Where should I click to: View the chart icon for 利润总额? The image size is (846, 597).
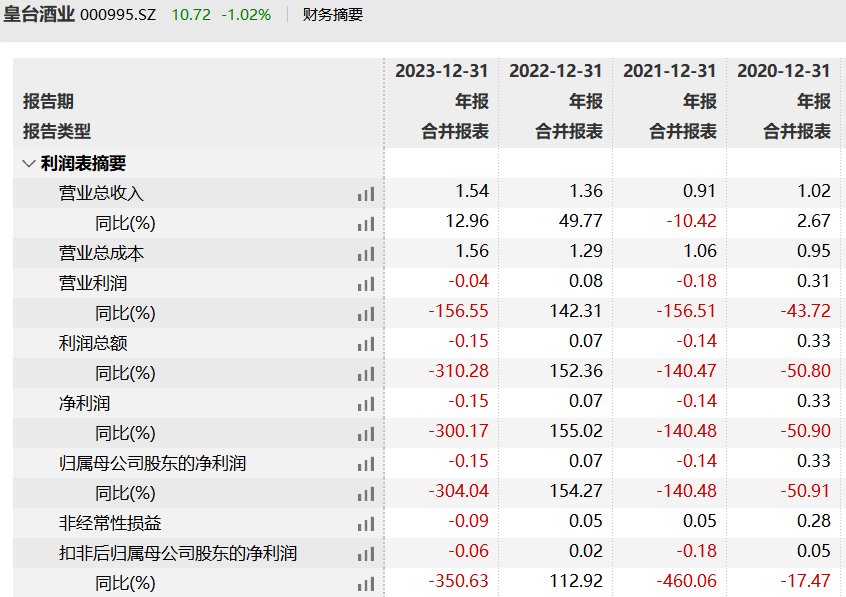(366, 344)
